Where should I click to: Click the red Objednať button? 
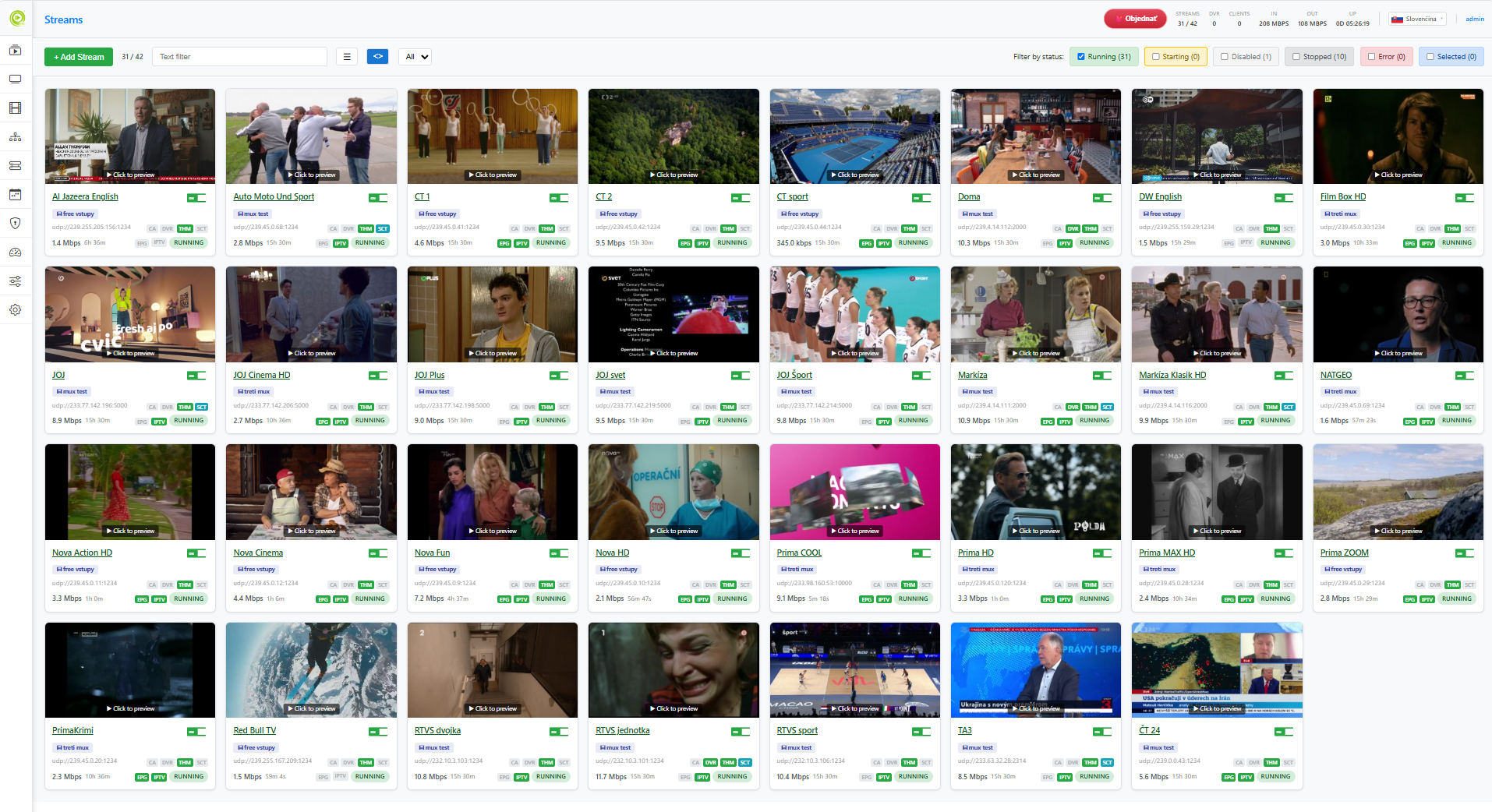tap(1135, 19)
